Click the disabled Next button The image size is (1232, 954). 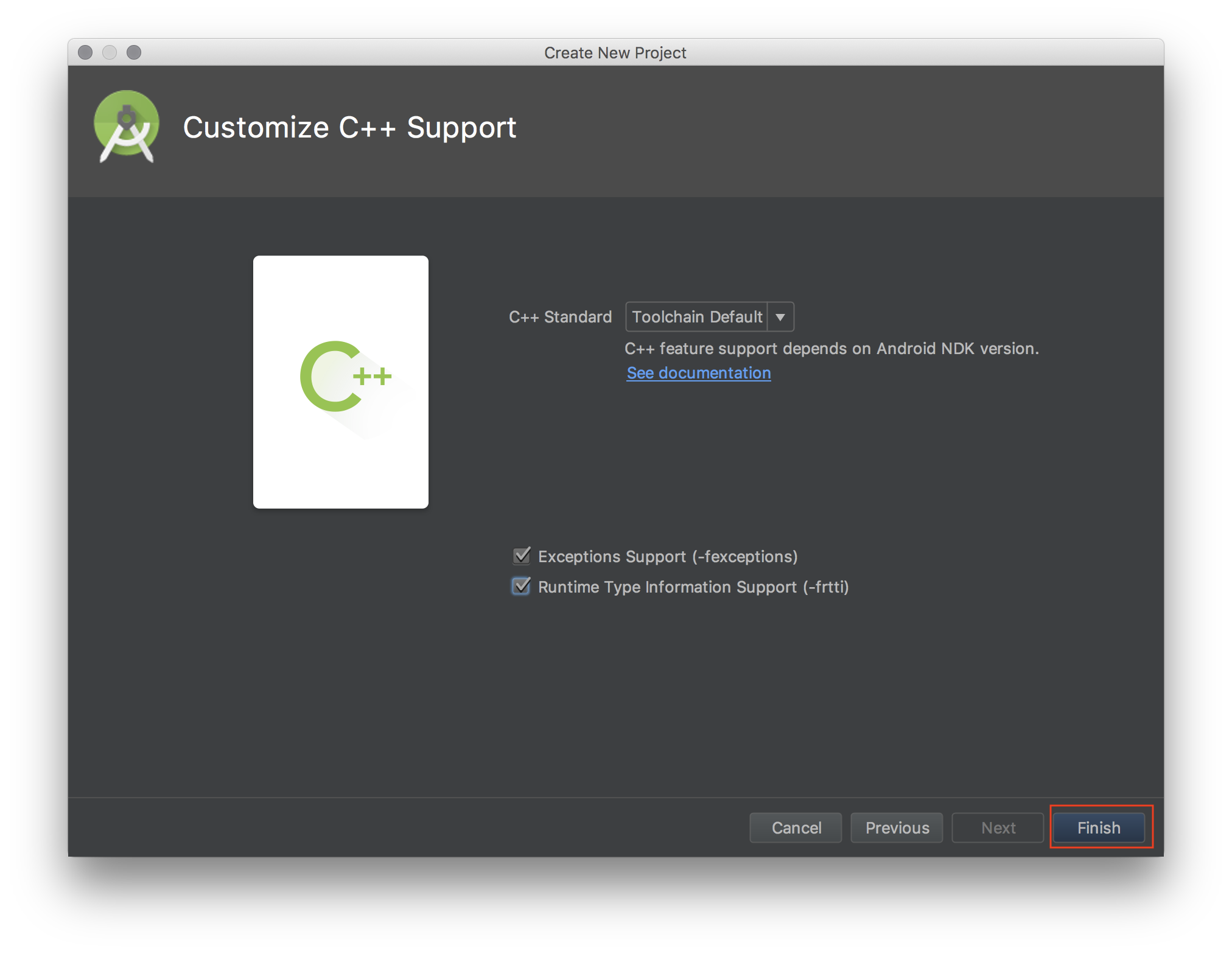coord(998,827)
